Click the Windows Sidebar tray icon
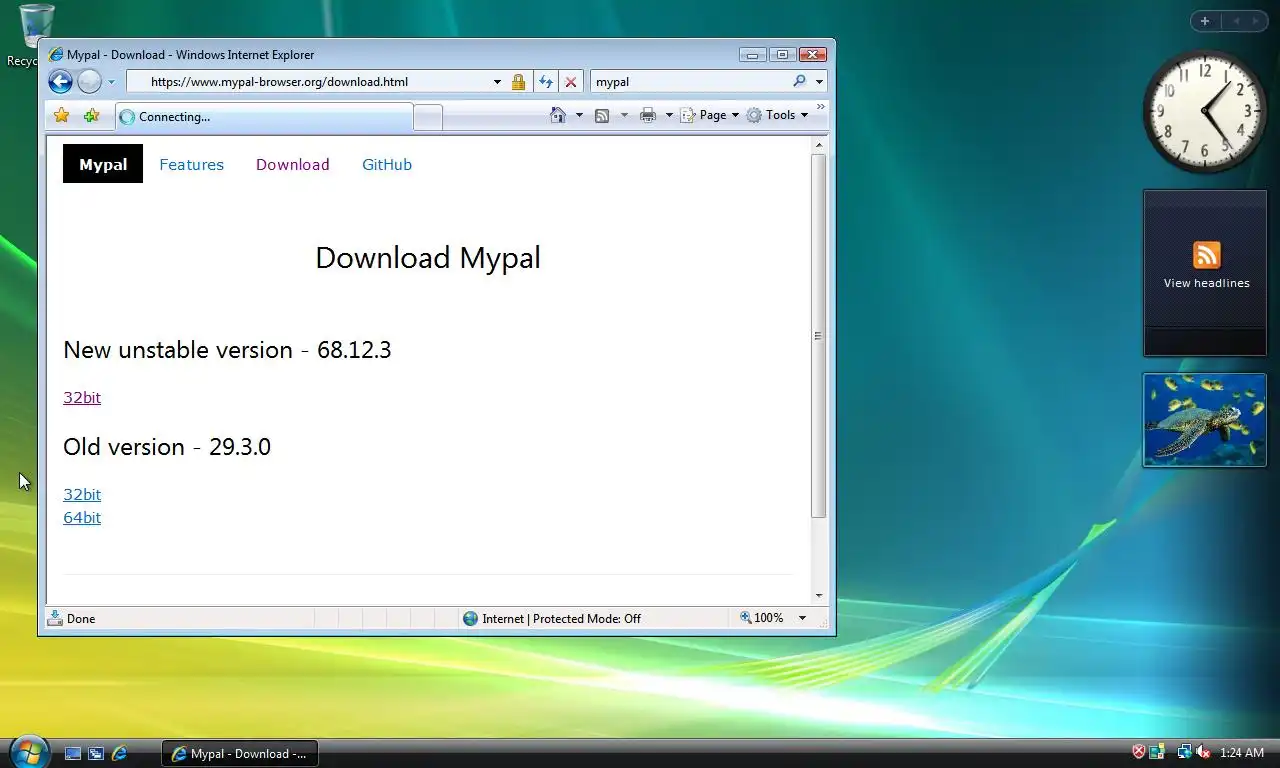The height and width of the screenshot is (768, 1280). tap(1157, 752)
